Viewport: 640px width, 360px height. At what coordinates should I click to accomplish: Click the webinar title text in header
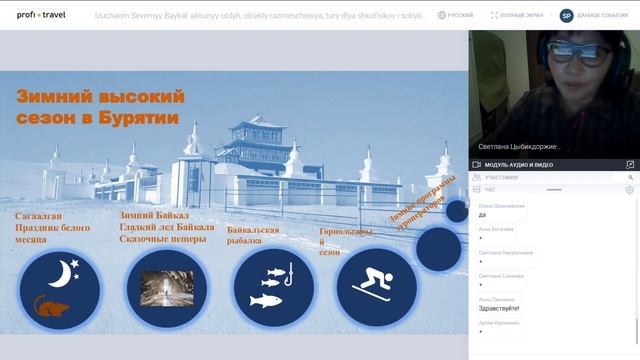click(260, 16)
